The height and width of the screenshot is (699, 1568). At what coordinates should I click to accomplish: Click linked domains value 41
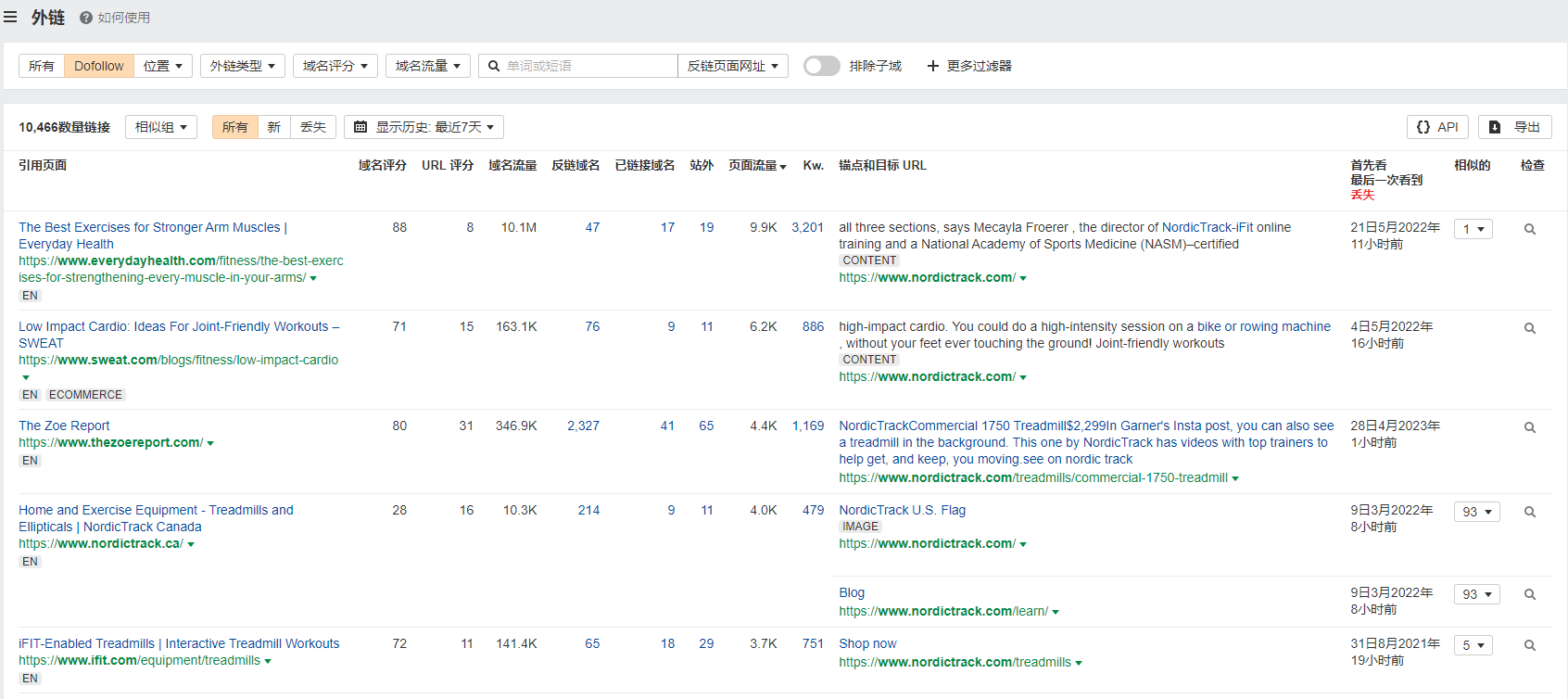coord(667,426)
